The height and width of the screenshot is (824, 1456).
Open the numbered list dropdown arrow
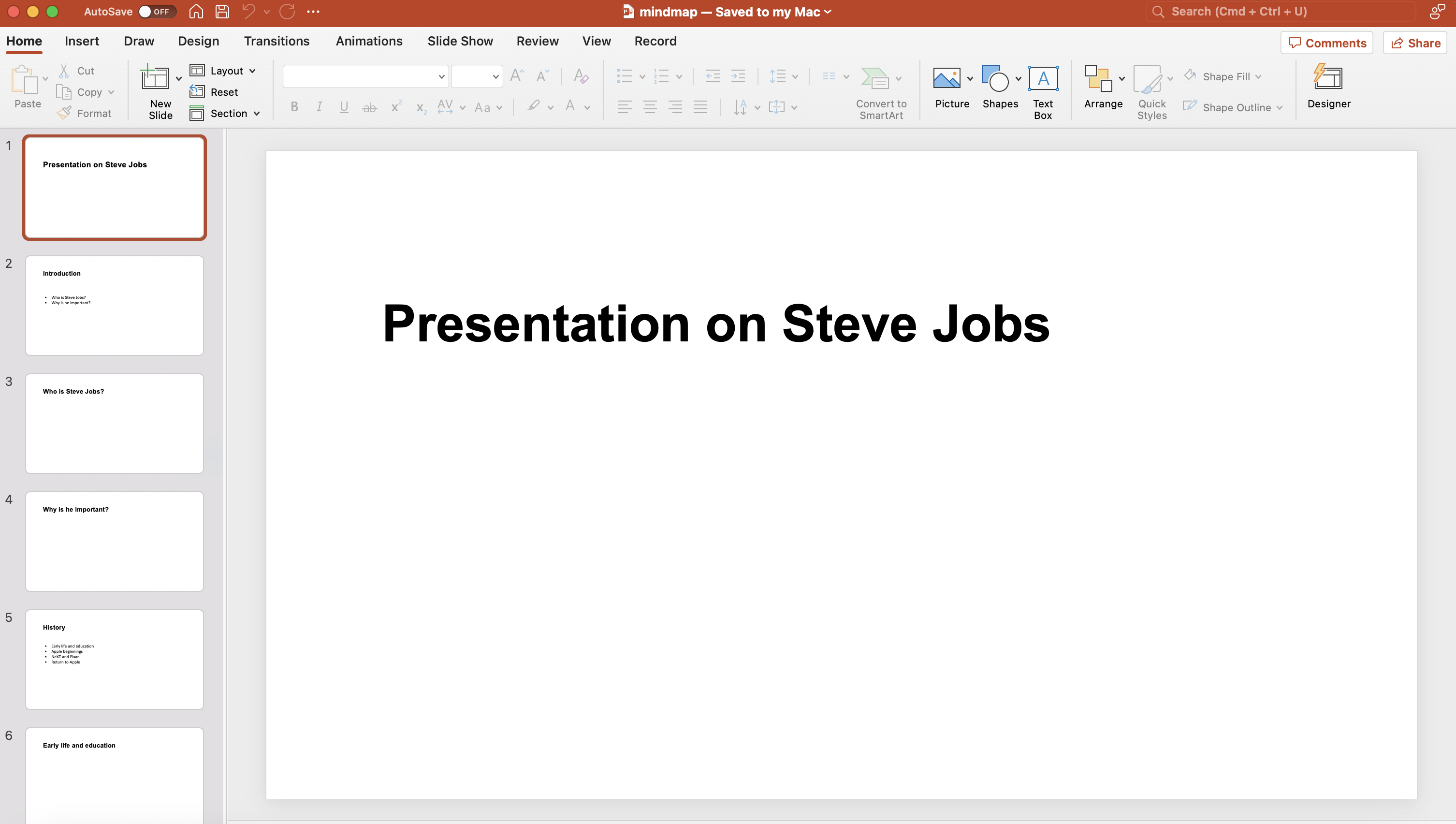tap(679, 76)
